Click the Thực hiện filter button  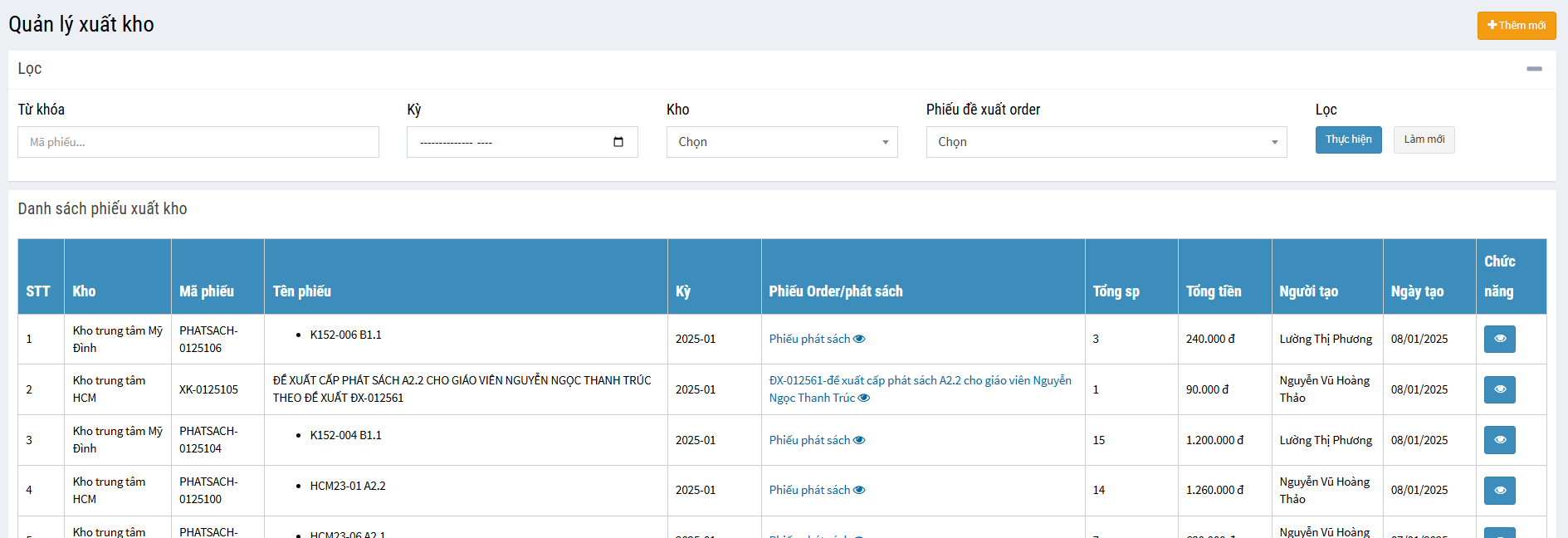[x=1348, y=139]
